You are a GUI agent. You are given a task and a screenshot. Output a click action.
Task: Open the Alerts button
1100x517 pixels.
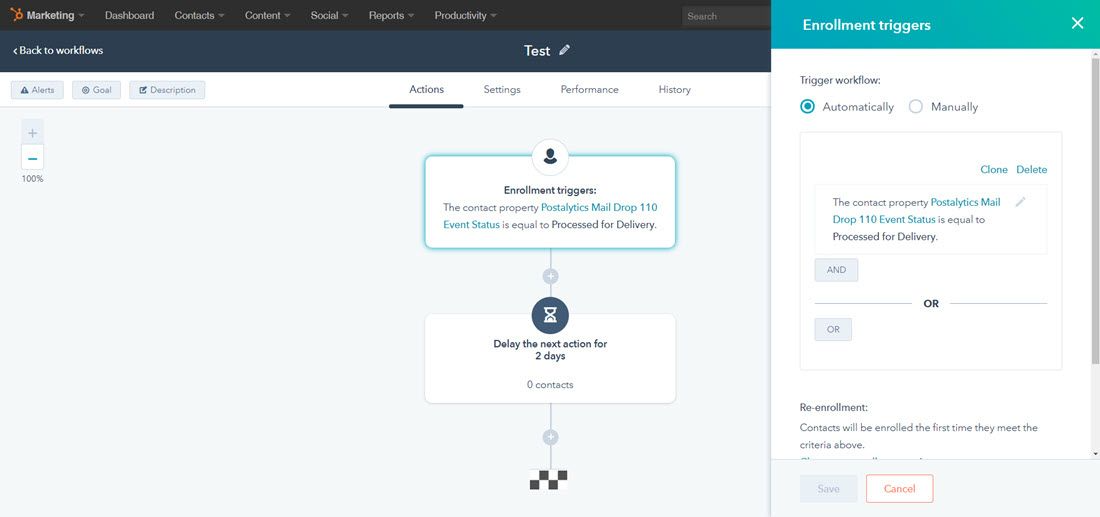click(x=37, y=90)
